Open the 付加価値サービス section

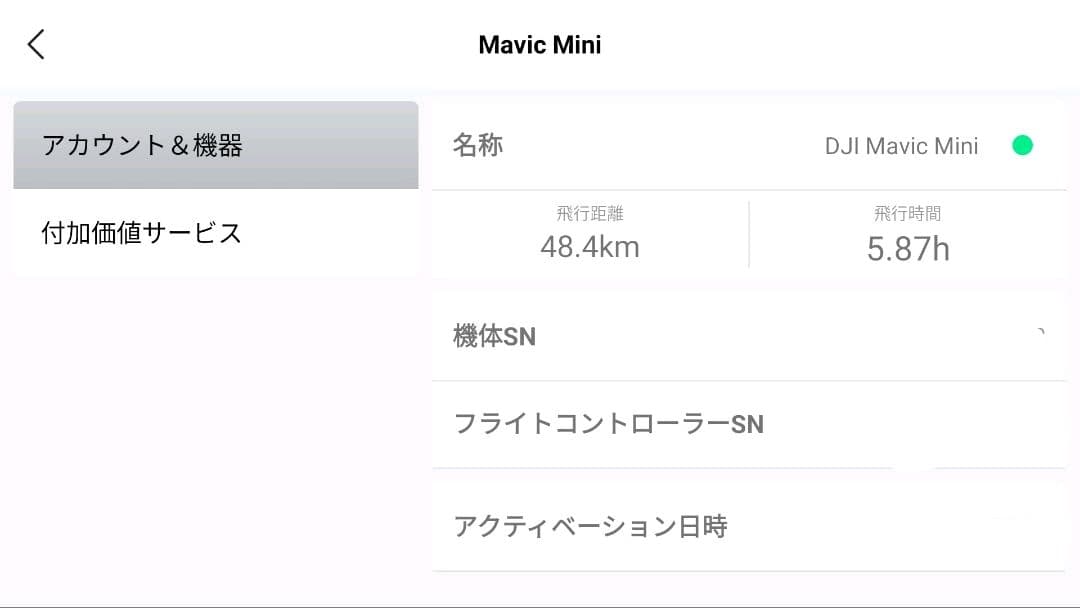tap(215, 232)
